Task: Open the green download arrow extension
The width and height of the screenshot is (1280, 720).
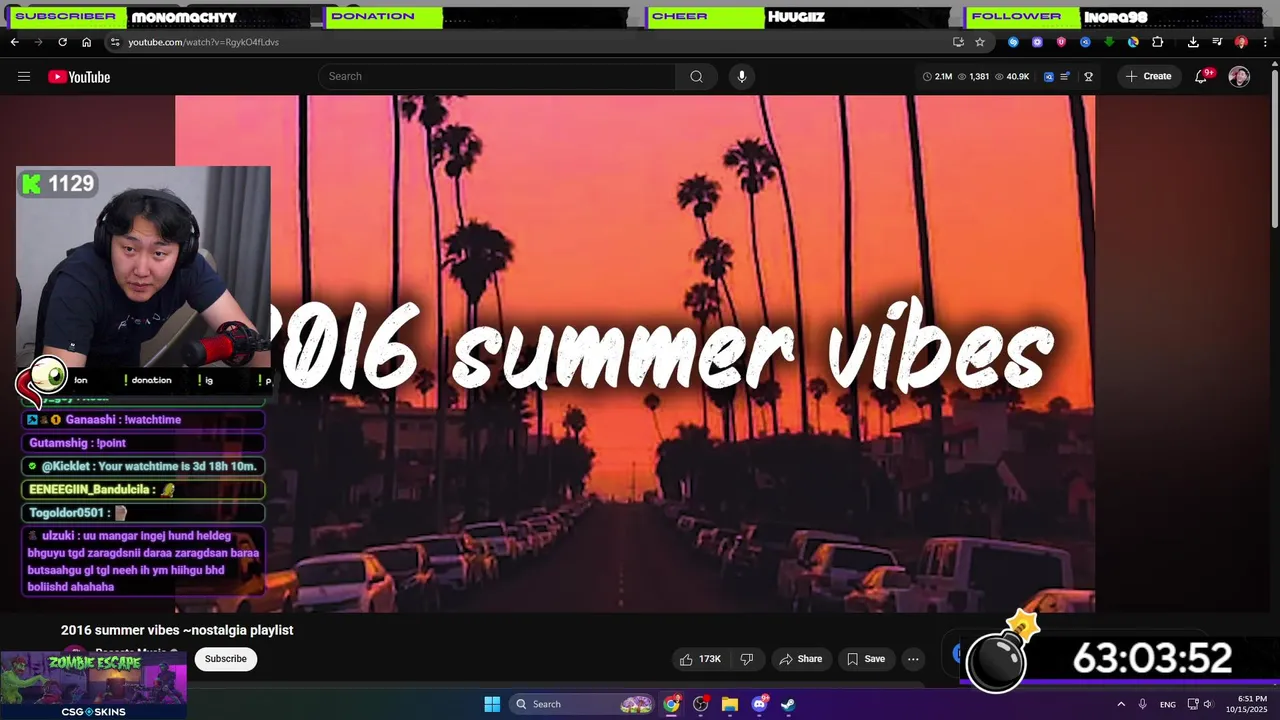Action: 1109,42
